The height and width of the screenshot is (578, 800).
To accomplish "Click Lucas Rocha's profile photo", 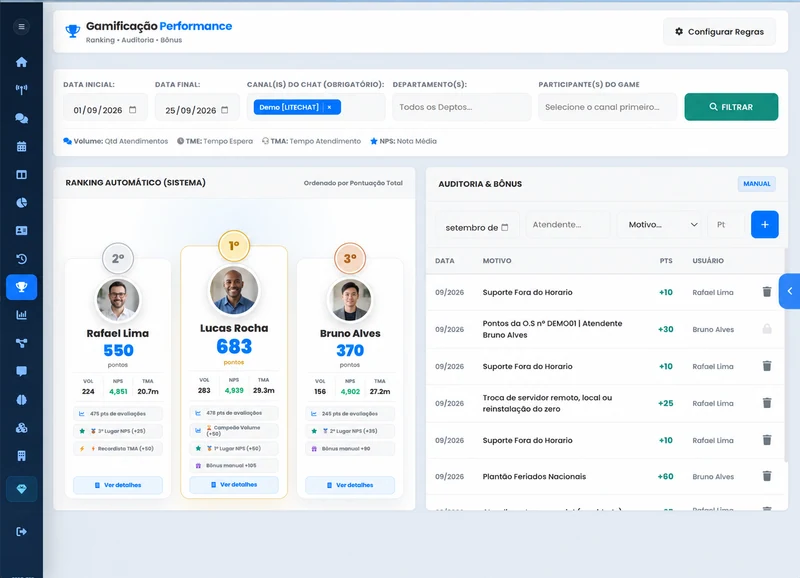I will click(234, 290).
